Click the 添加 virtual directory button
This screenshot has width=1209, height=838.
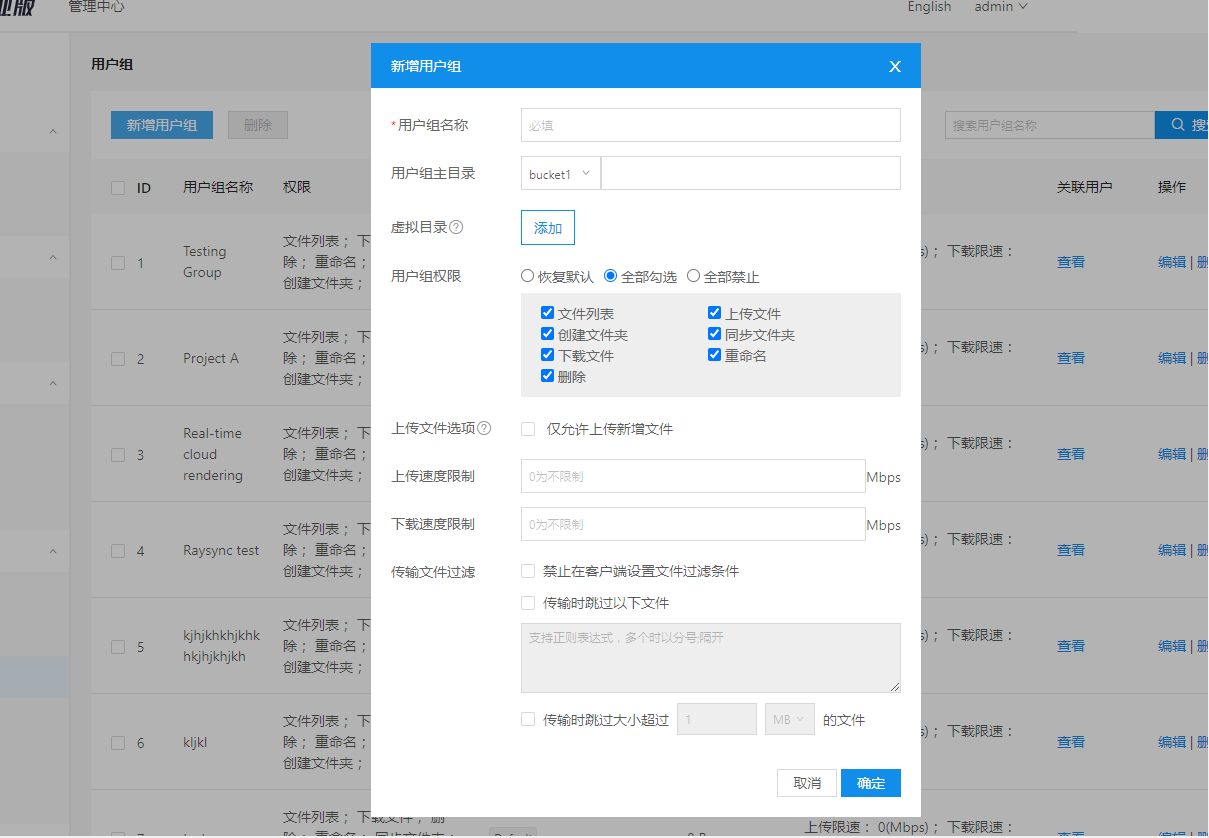click(x=547, y=227)
